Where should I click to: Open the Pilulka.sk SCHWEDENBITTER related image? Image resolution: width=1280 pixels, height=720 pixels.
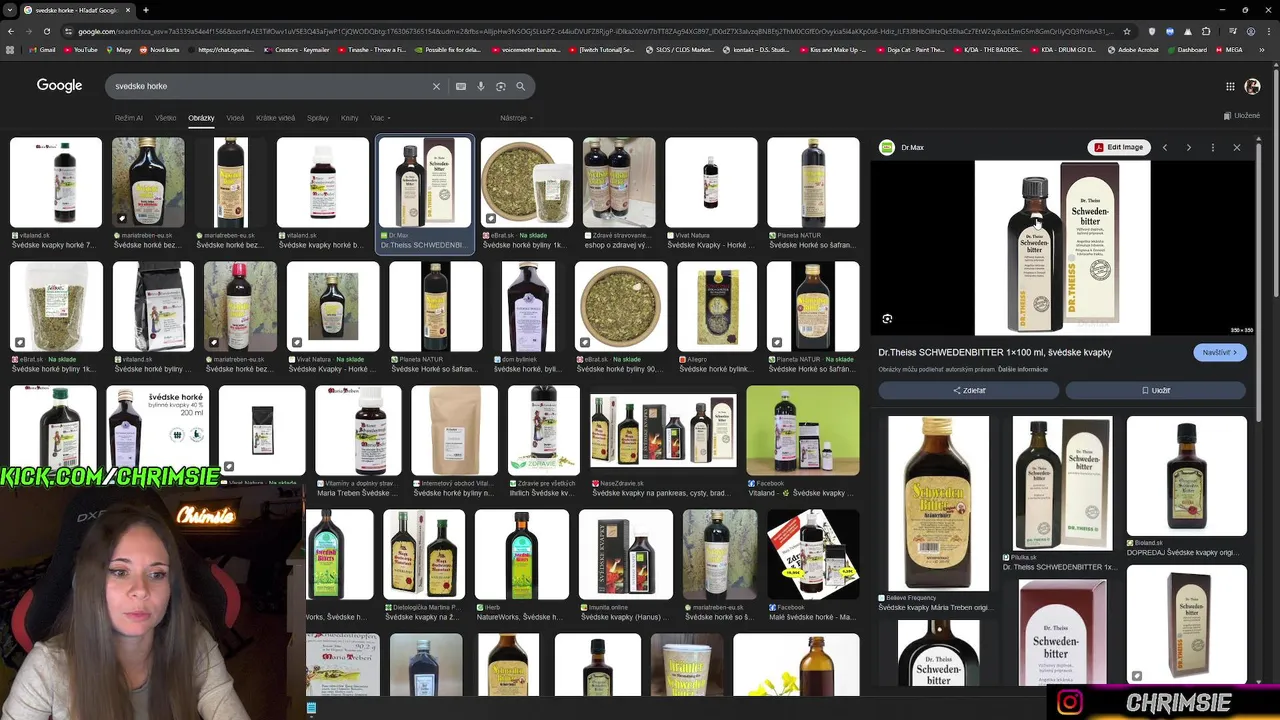click(1062, 483)
